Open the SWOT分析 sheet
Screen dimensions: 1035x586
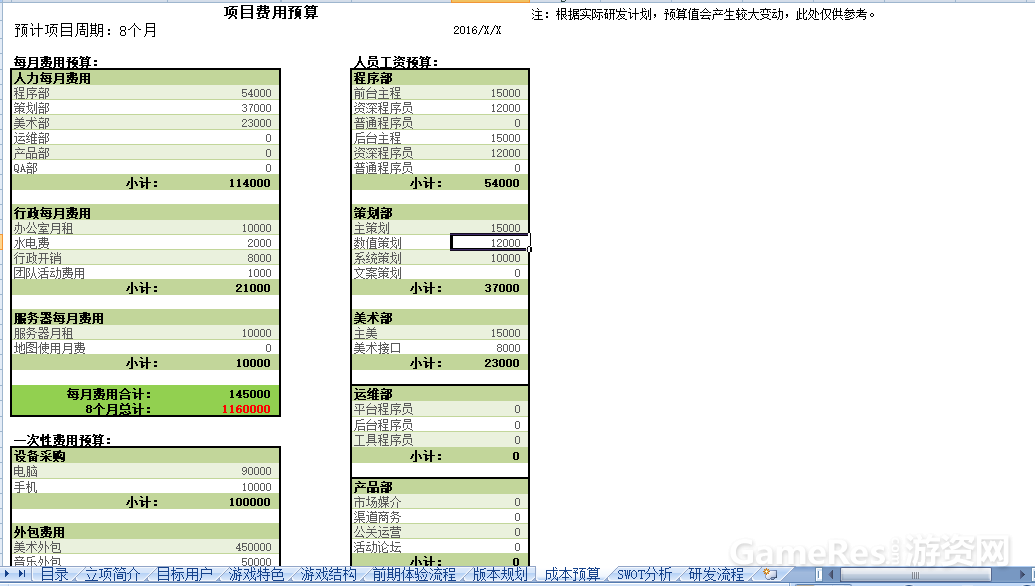coord(645,575)
